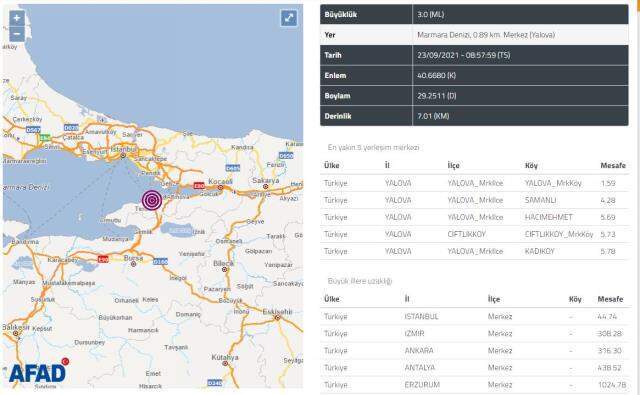Click the Sakarya label on the map
Viewport: 640px width, 395px height.
266,180
